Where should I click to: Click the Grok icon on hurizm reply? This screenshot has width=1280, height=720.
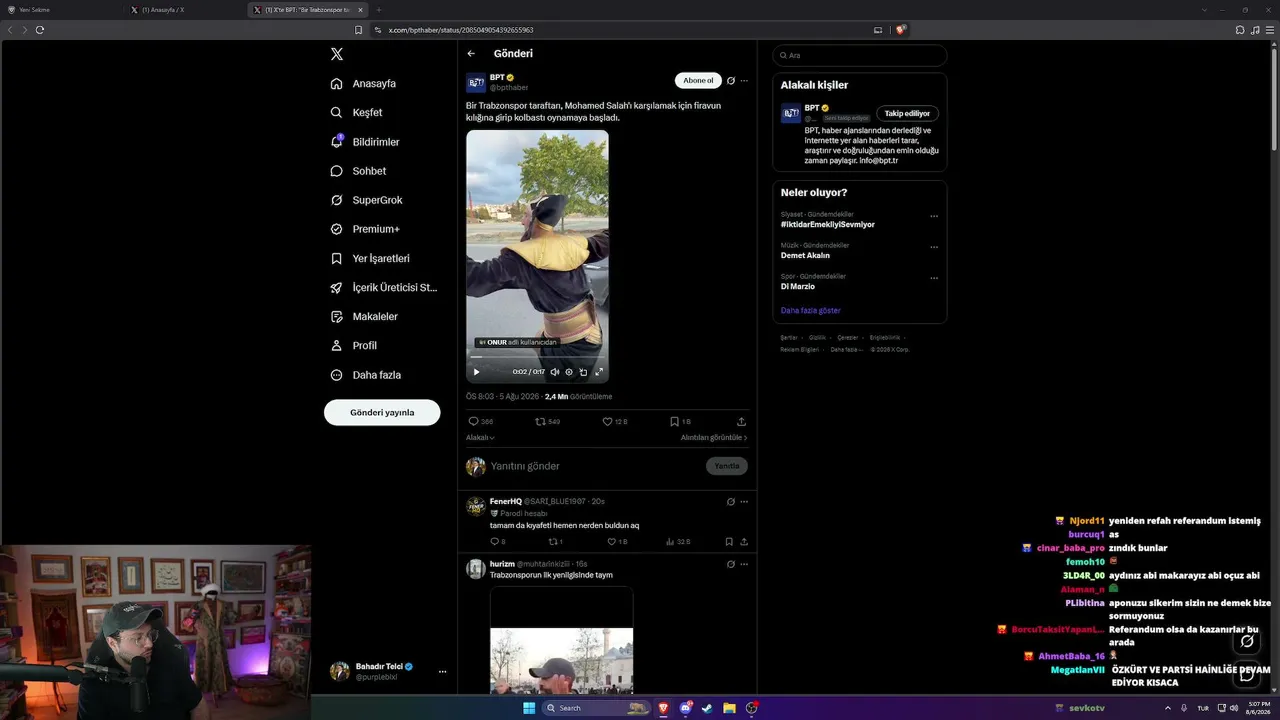(731, 565)
